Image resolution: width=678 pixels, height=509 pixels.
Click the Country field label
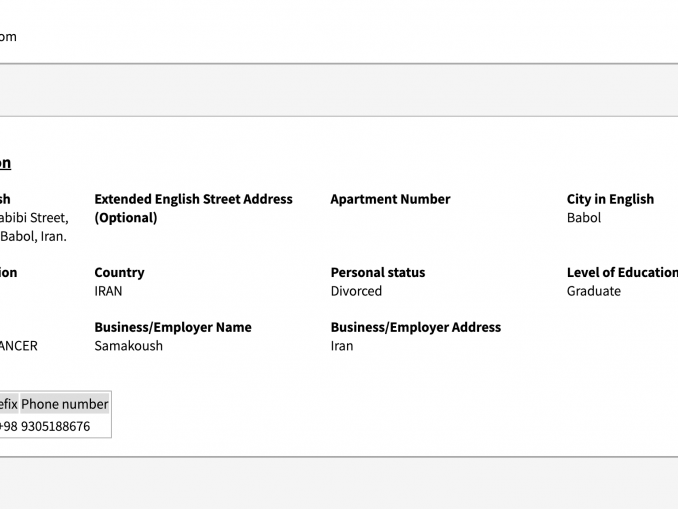point(119,272)
